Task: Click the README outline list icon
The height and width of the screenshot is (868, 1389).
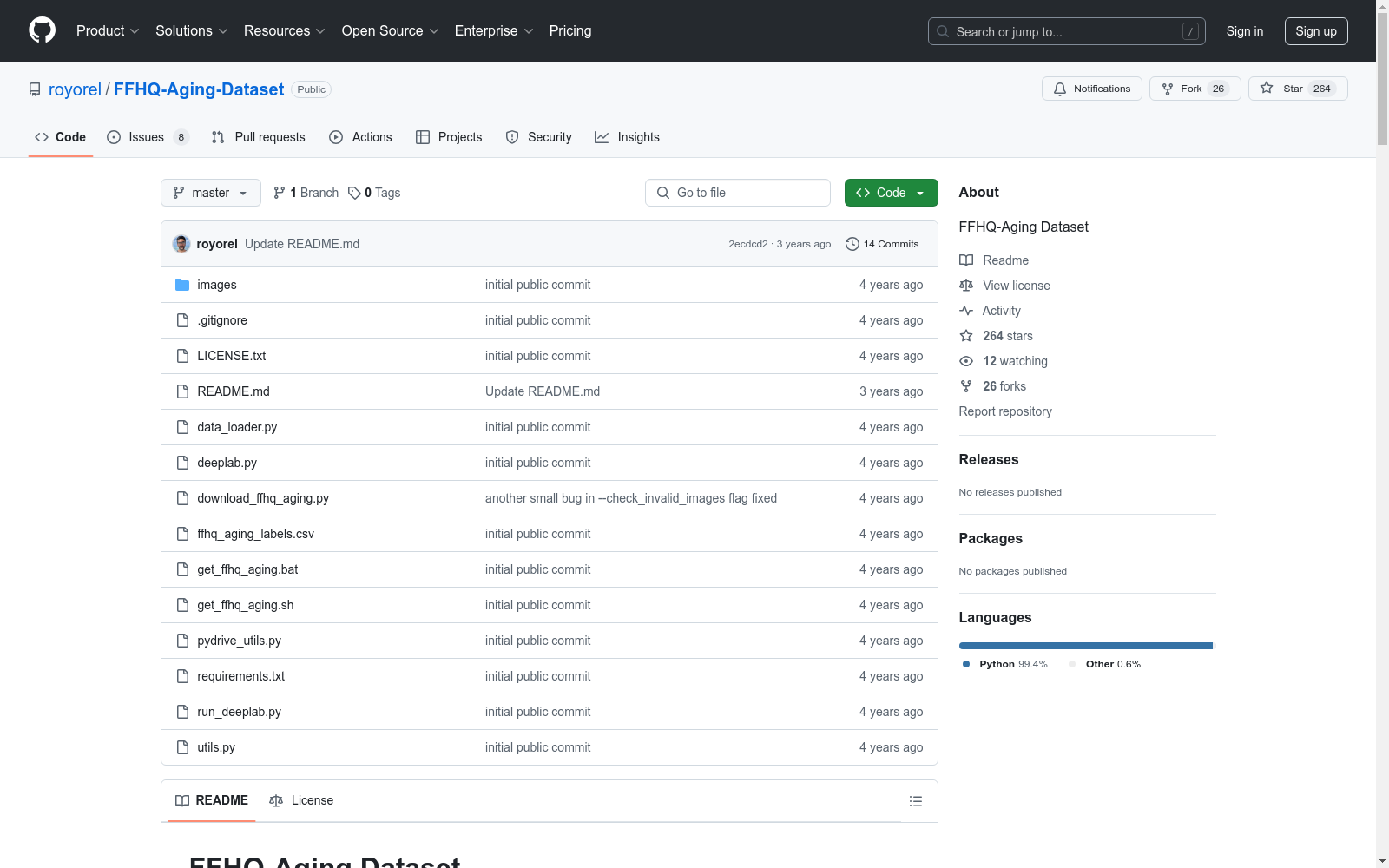Action: point(915,801)
